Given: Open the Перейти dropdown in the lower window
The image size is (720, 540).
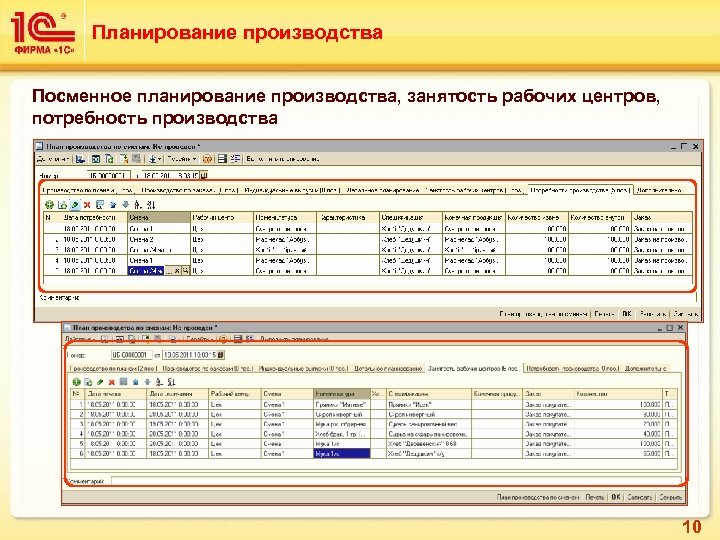Looking at the screenshot, I should 198,339.
